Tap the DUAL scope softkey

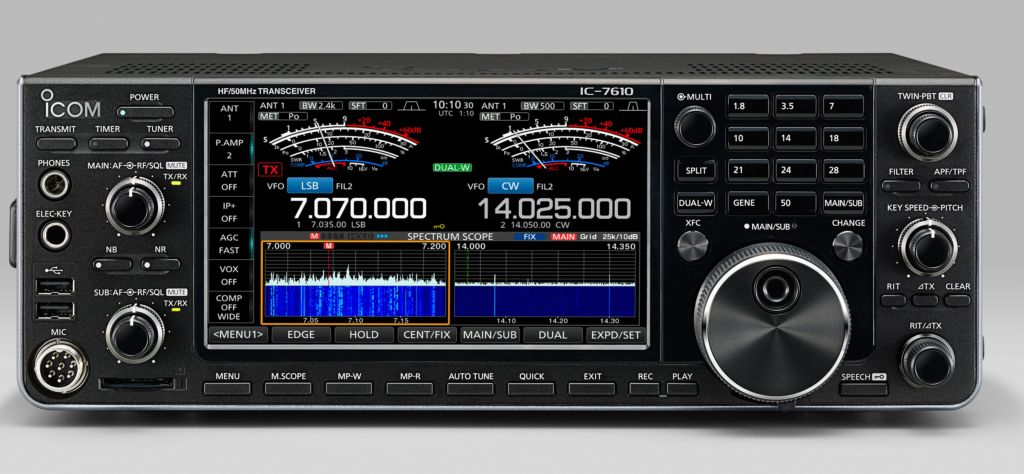click(552, 334)
